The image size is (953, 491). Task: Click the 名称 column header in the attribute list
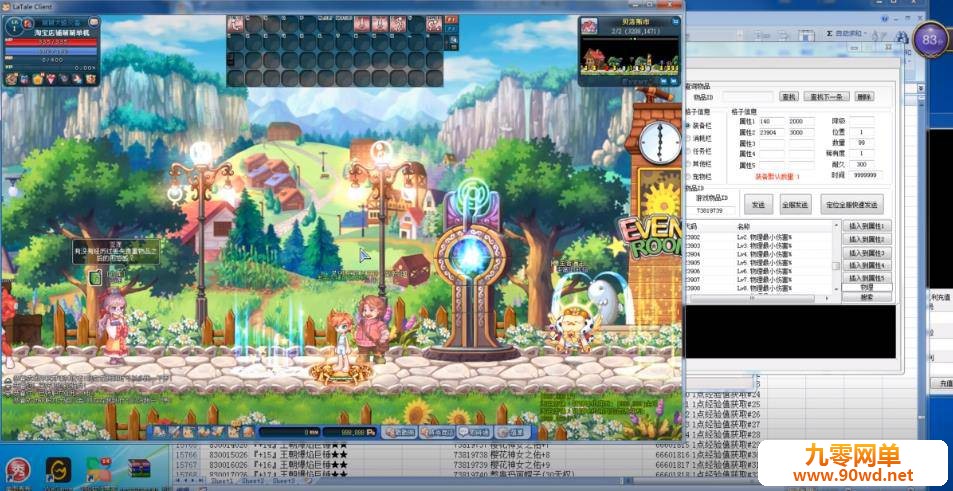tap(743, 227)
